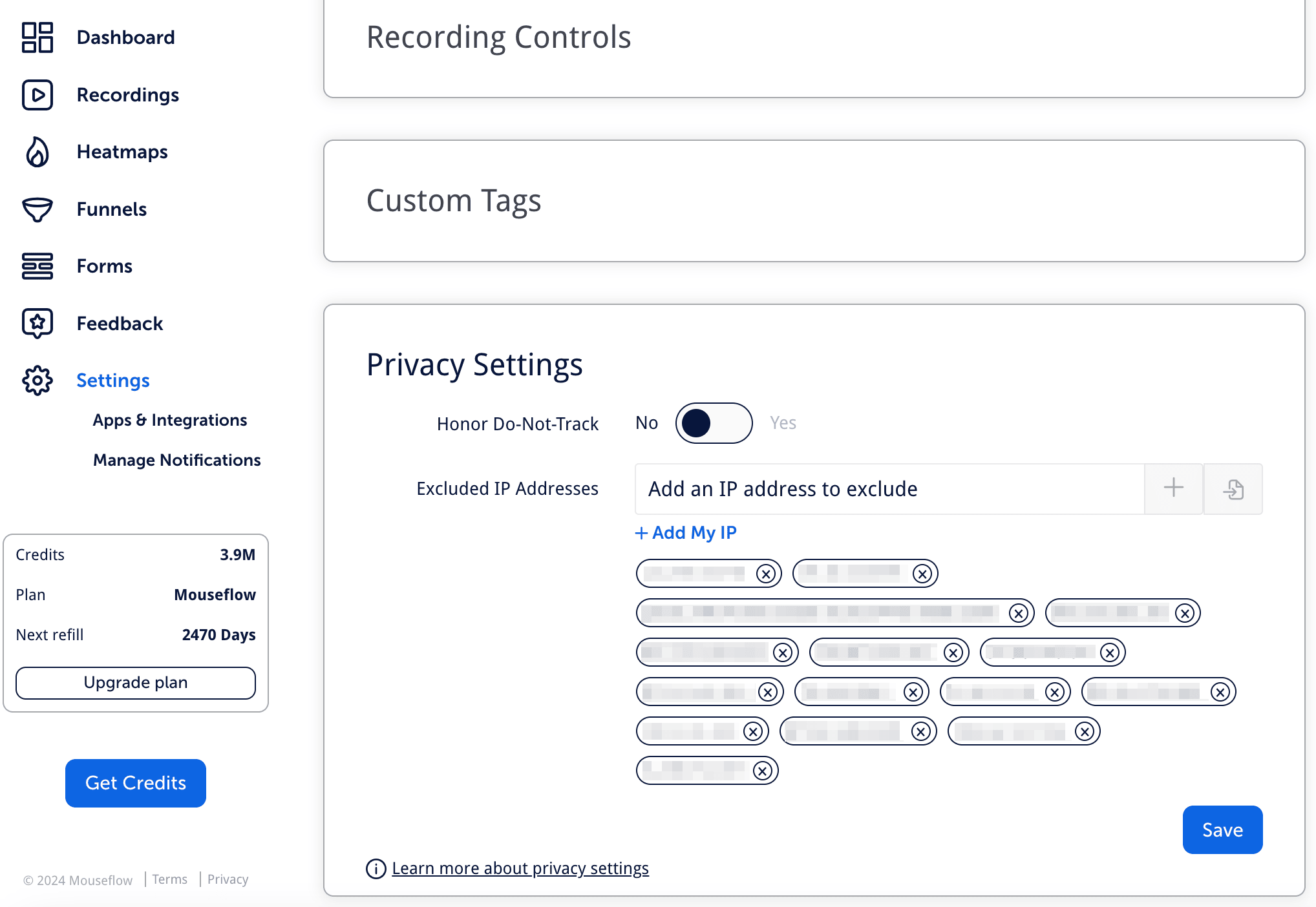Click the import IP list icon
This screenshot has width=1316, height=907.
pos(1233,489)
